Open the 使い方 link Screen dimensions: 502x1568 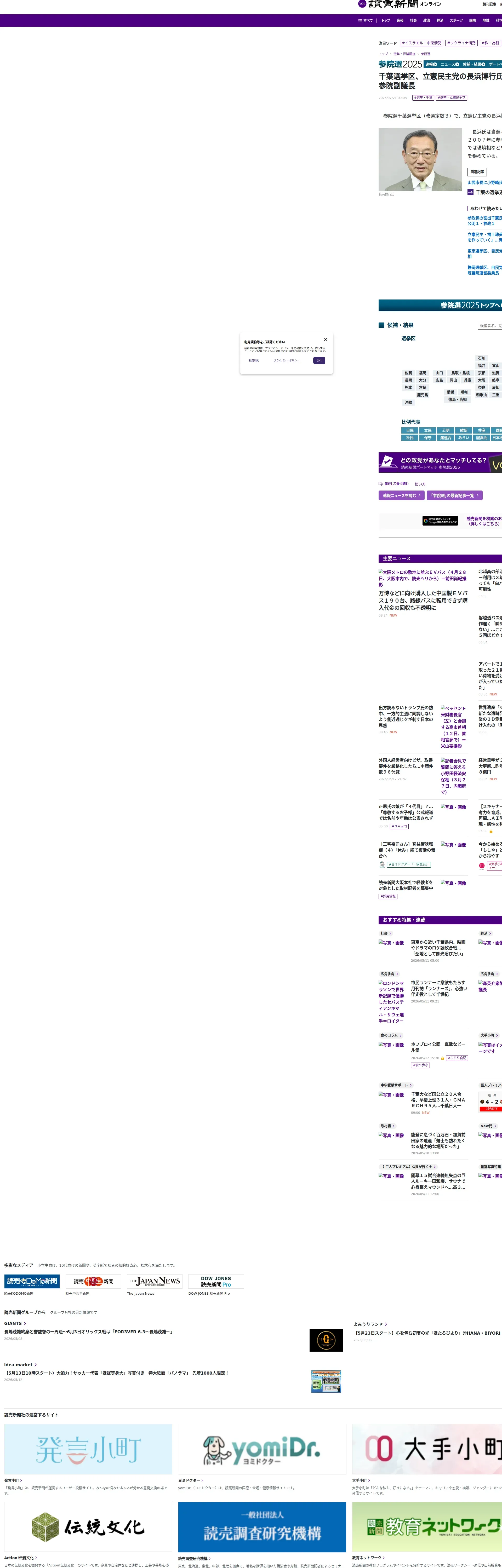pyautogui.click(x=420, y=484)
